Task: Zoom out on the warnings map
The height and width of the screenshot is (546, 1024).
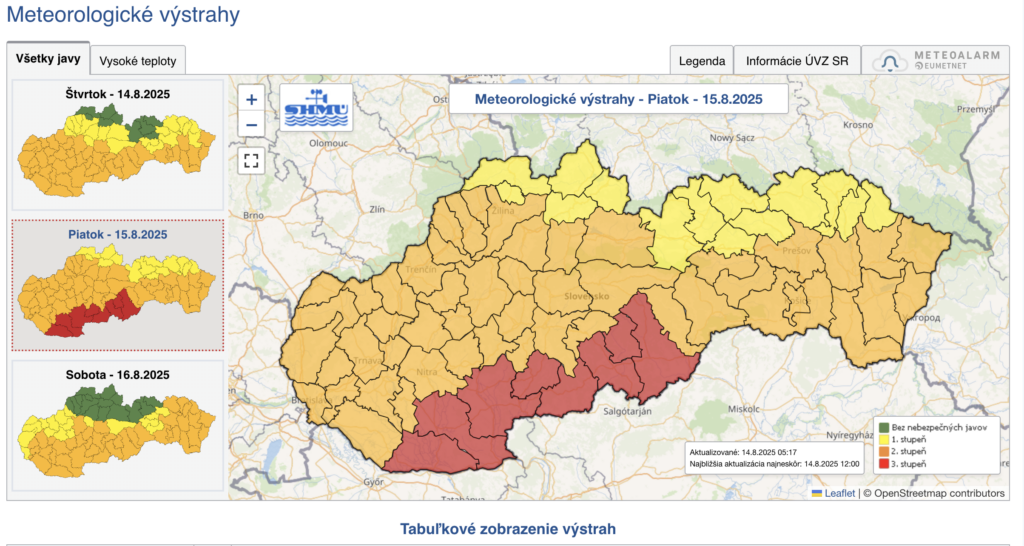Action: point(251,126)
